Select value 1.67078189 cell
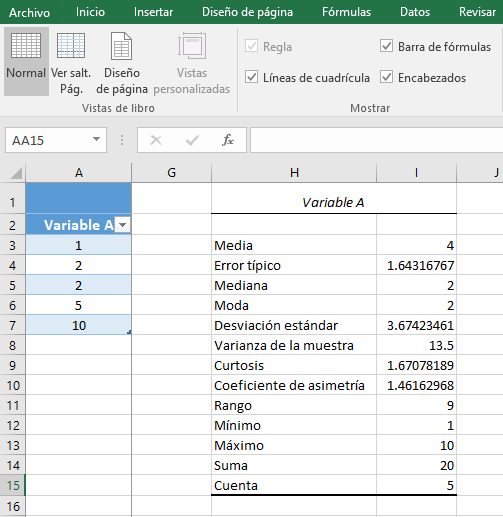503x517 pixels. coord(416,365)
